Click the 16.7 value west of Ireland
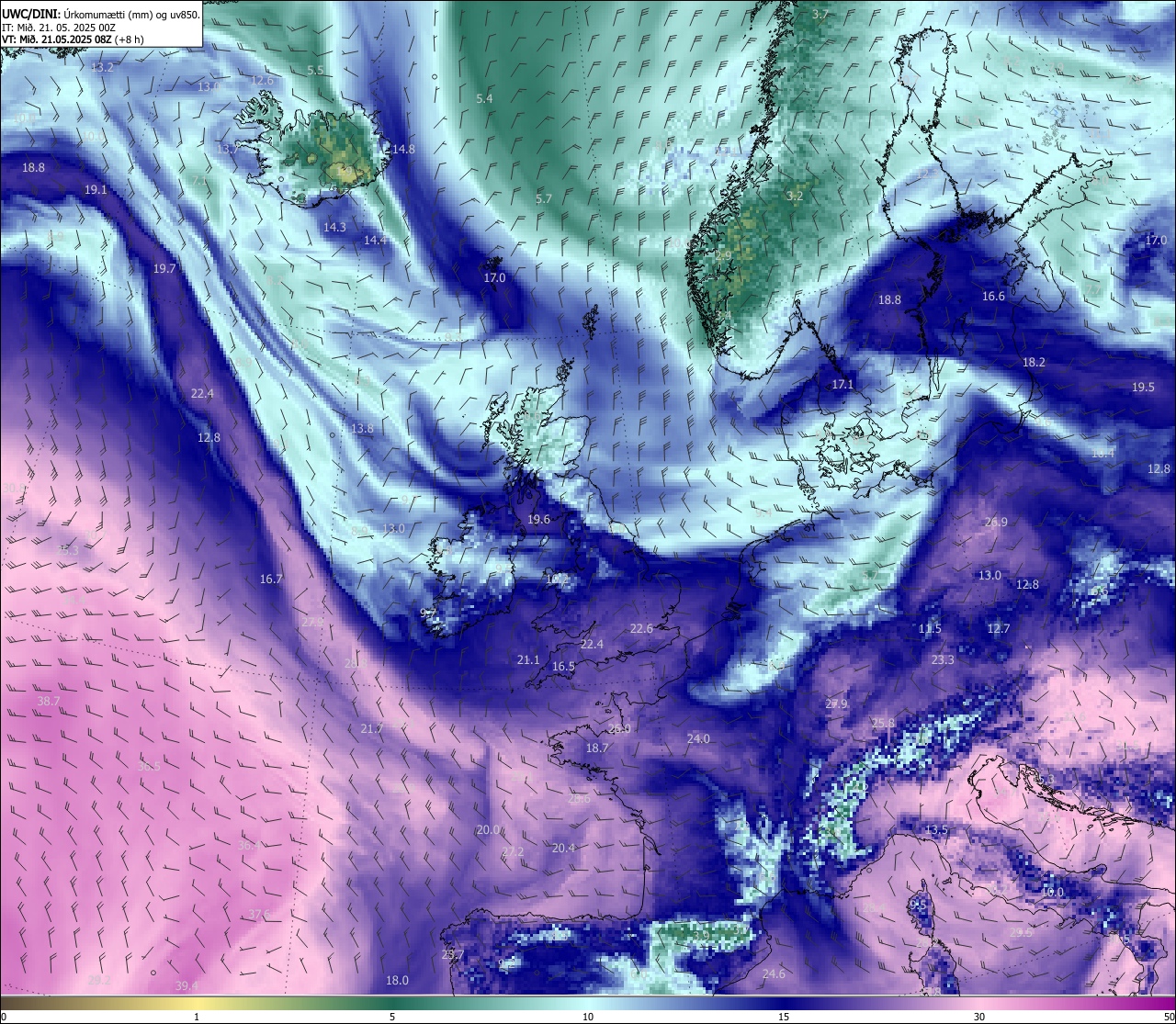Screen dimensions: 1176x1024 pos(271,580)
